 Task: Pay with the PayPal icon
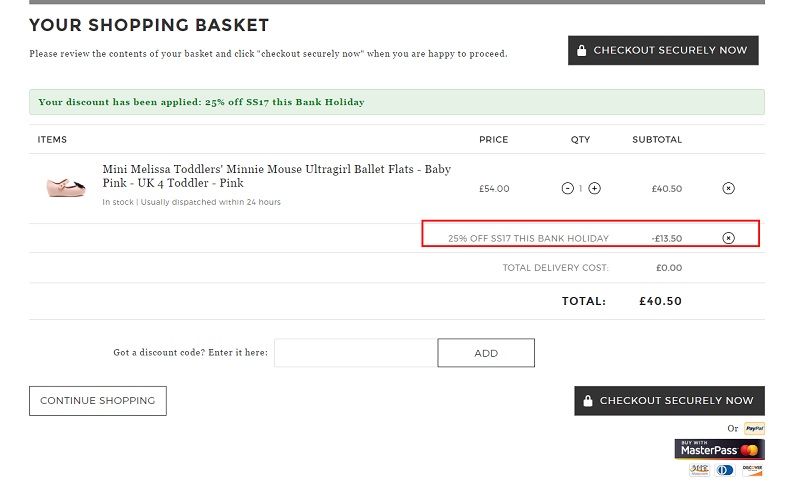754,428
